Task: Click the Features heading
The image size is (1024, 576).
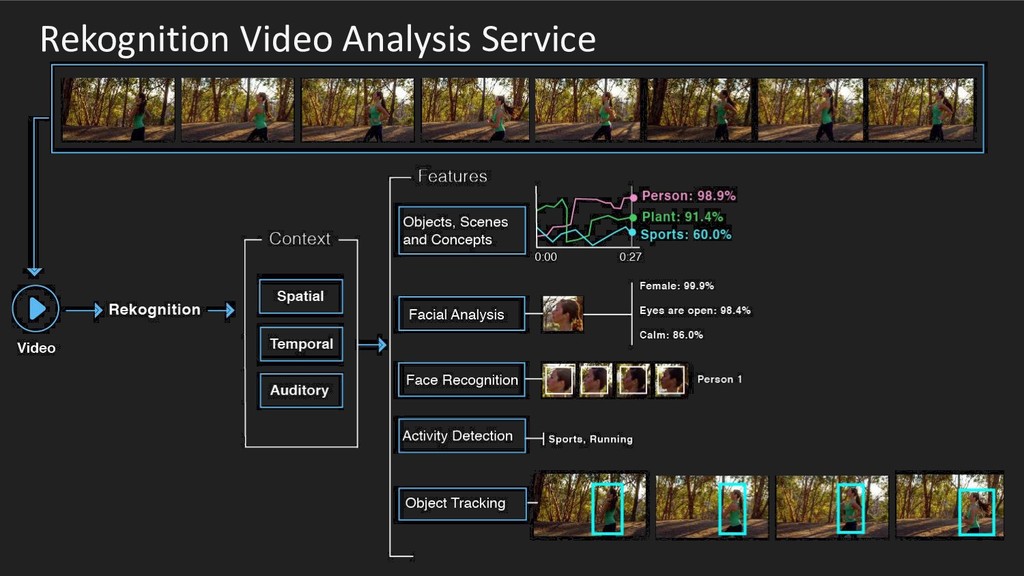Action: 453,176
